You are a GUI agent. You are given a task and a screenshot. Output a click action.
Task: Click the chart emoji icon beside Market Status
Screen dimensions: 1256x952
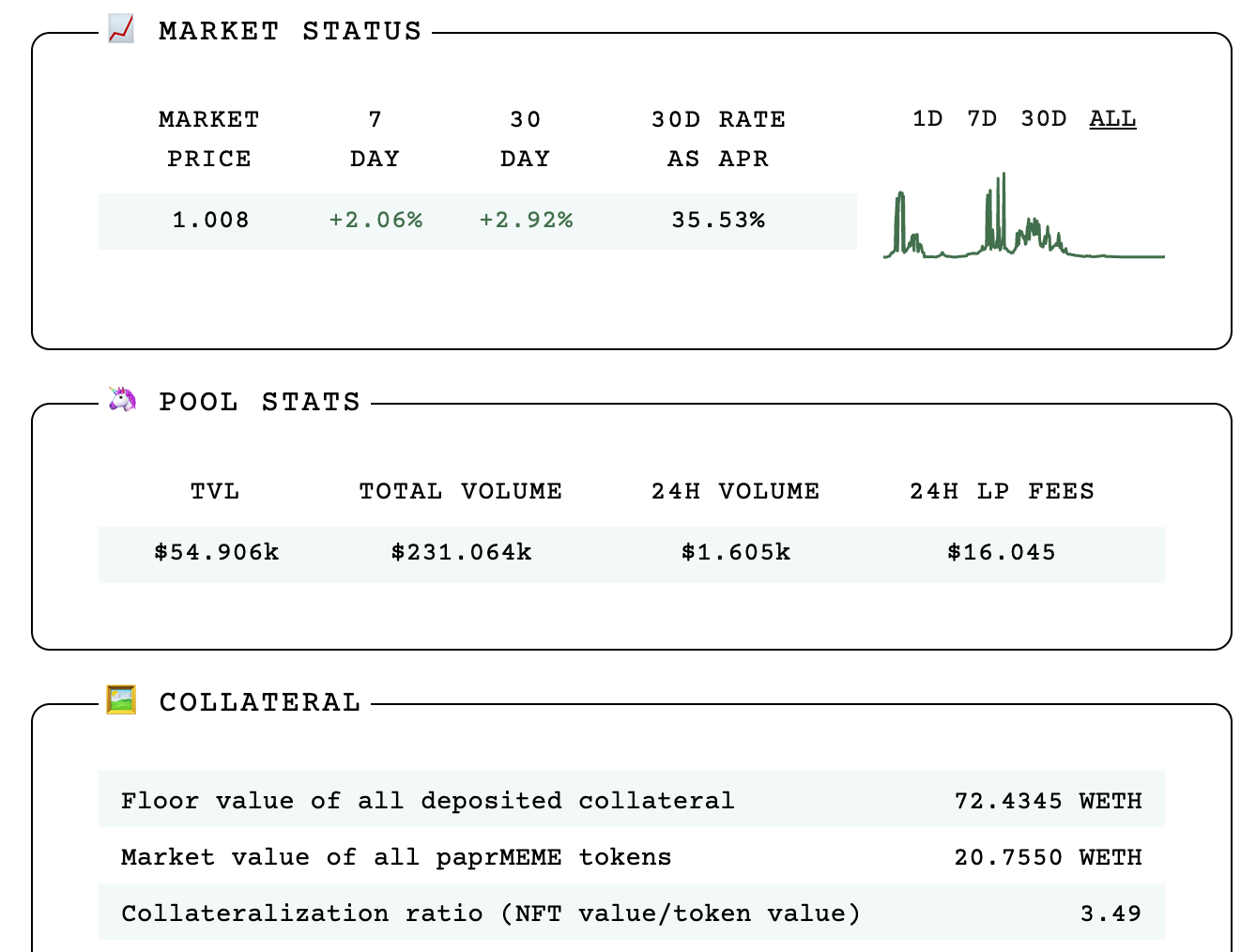120,30
